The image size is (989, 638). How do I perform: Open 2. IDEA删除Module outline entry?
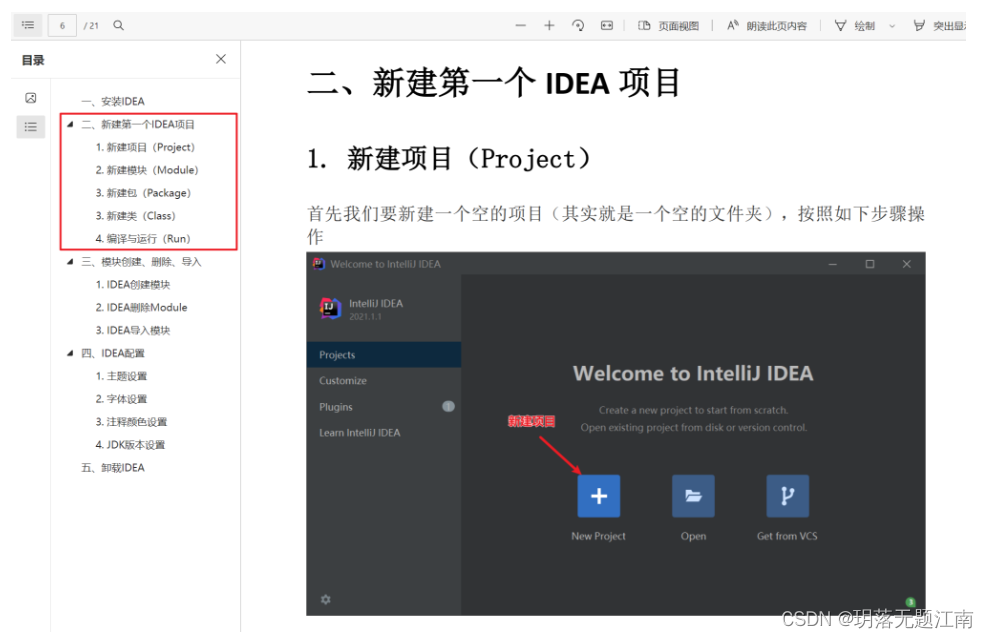click(x=141, y=308)
